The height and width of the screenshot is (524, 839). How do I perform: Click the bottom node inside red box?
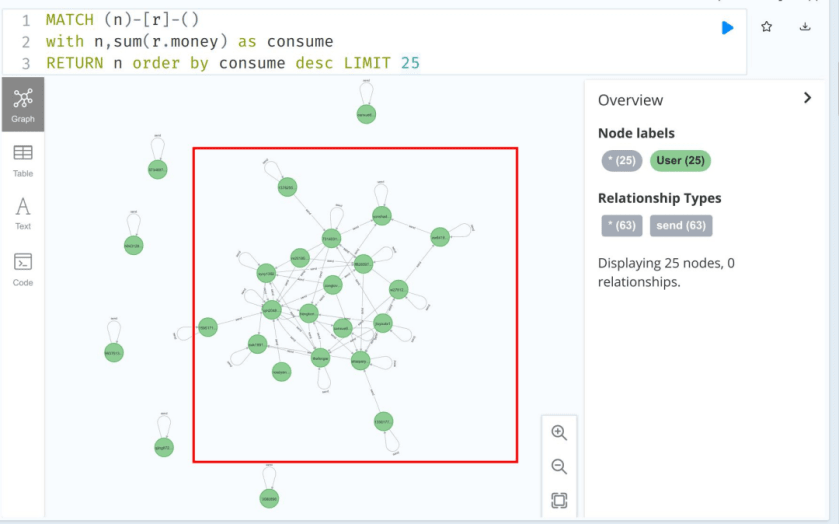point(383,422)
